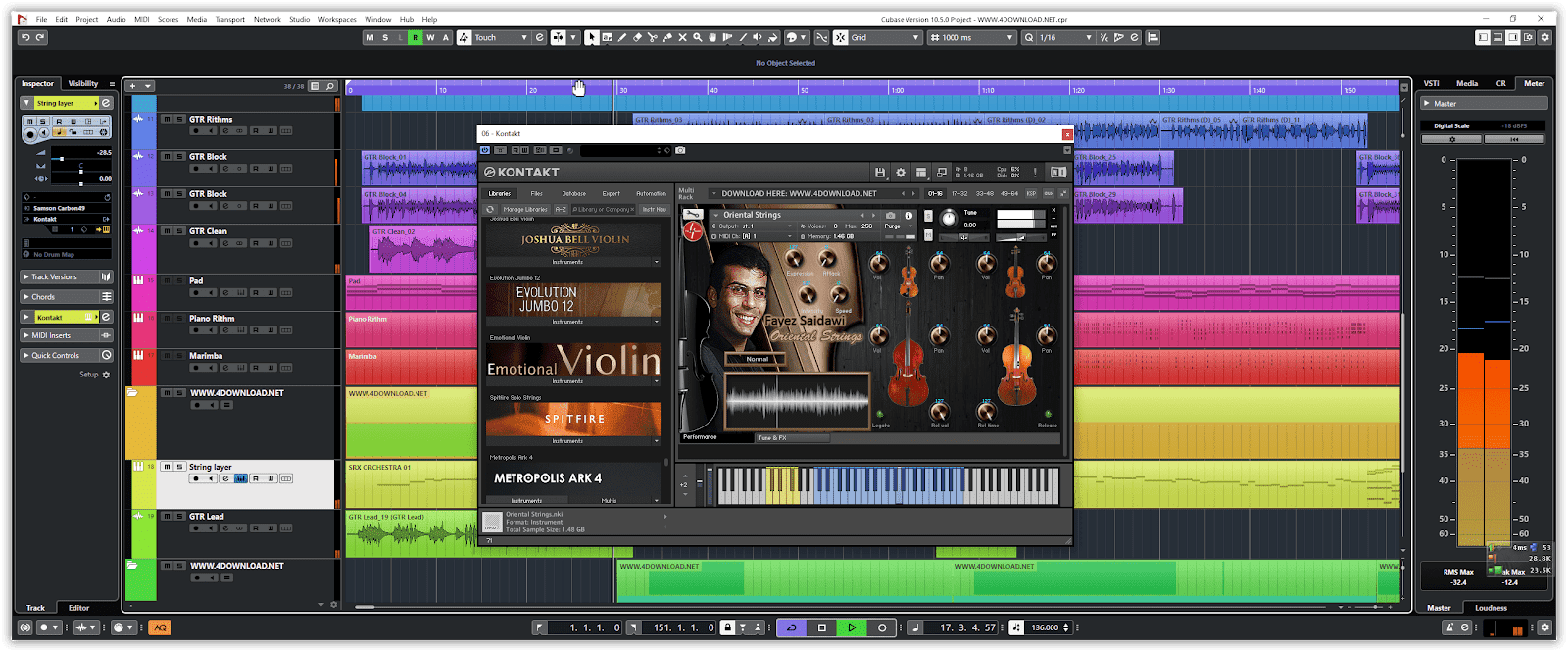Click Kontakt A-Z sort button
Screen dimensions: 1568x652
tap(561, 209)
